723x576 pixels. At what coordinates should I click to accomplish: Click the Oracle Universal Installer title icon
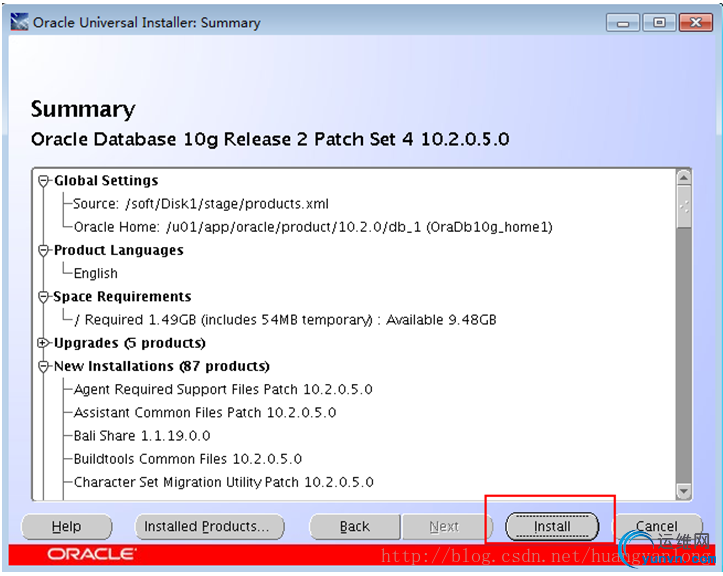coord(19,22)
